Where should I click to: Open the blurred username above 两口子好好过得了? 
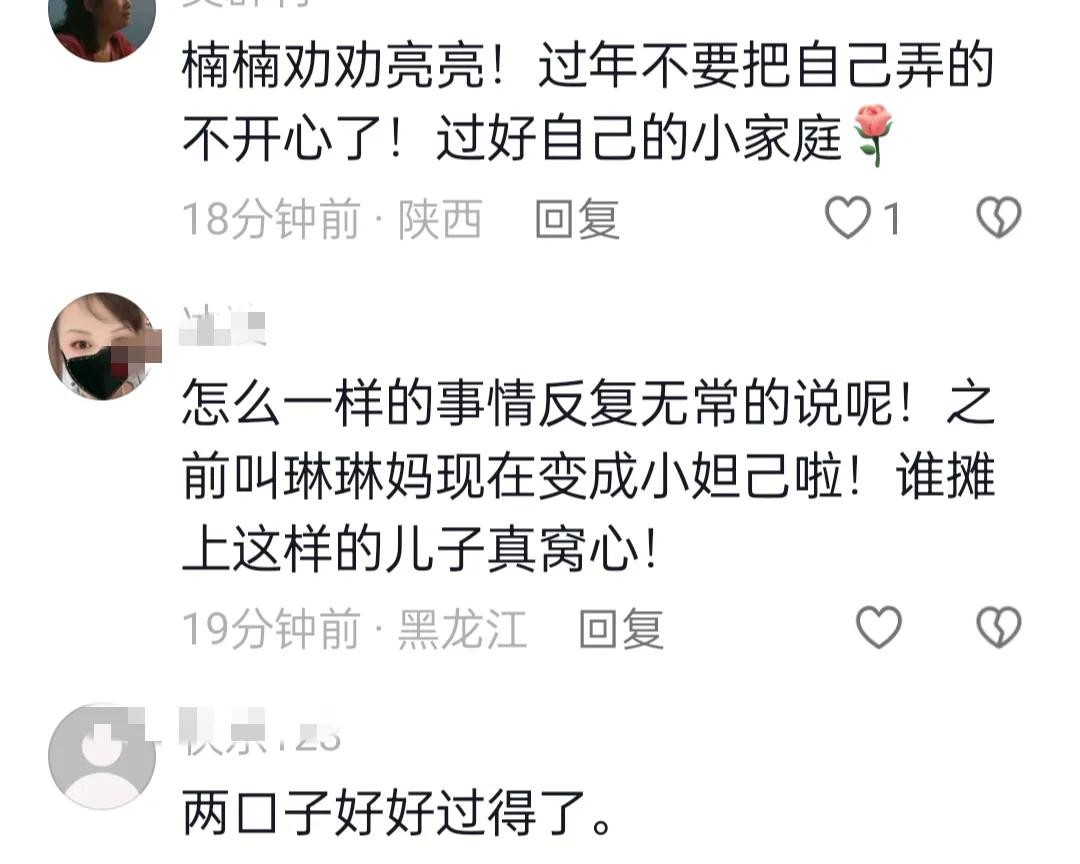[x=260, y=729]
